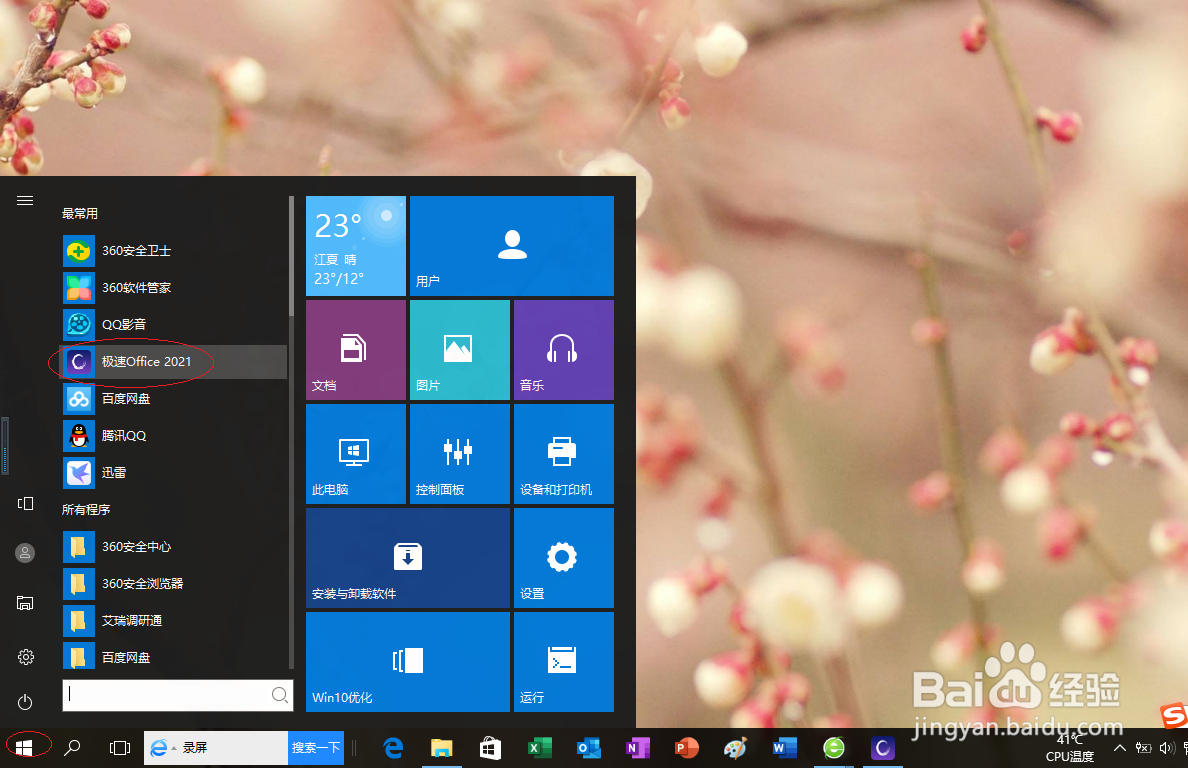Open 迅雷 downloader

tap(174, 473)
